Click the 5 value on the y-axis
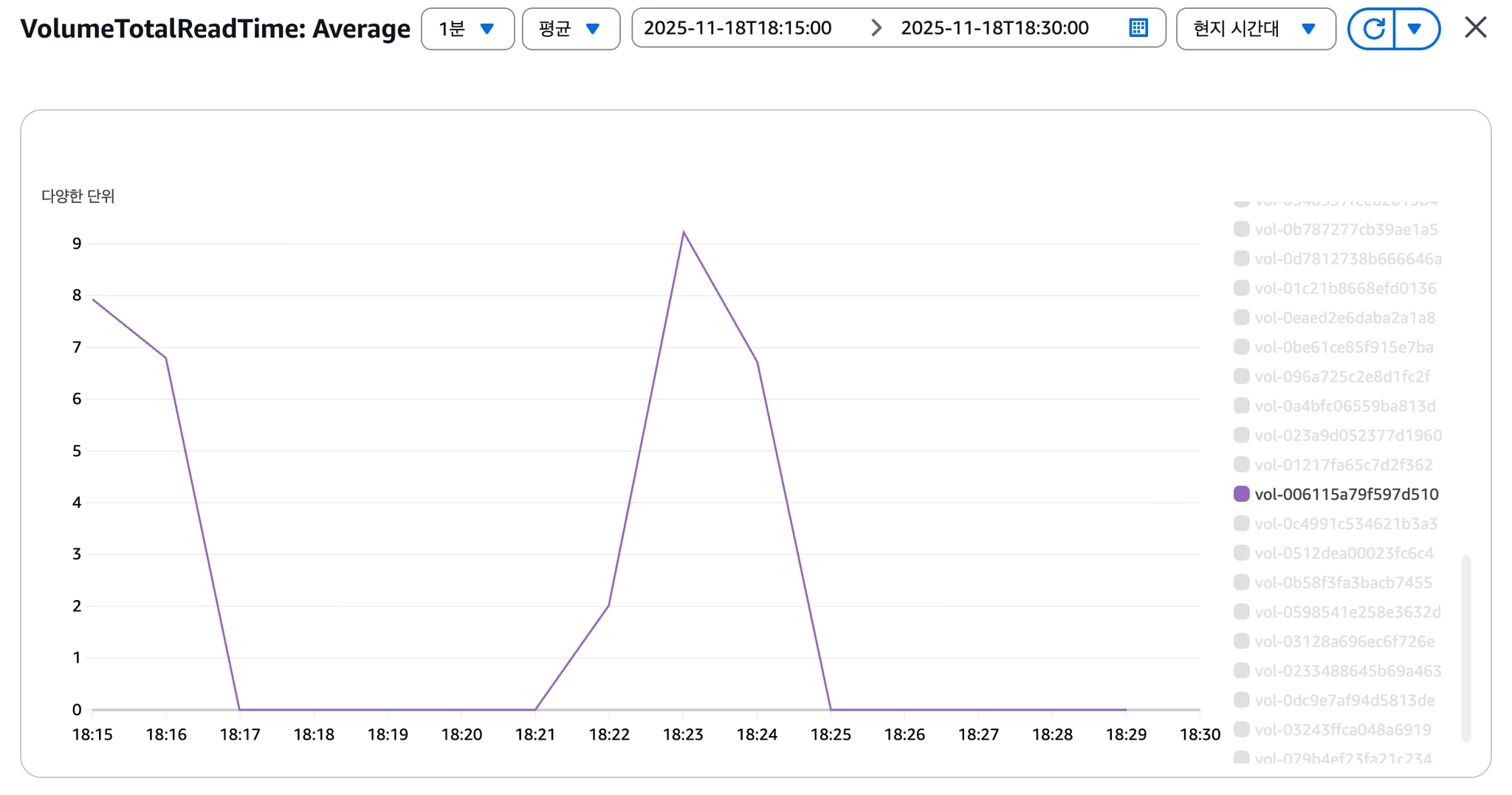The image size is (1512, 795). pos(77,451)
